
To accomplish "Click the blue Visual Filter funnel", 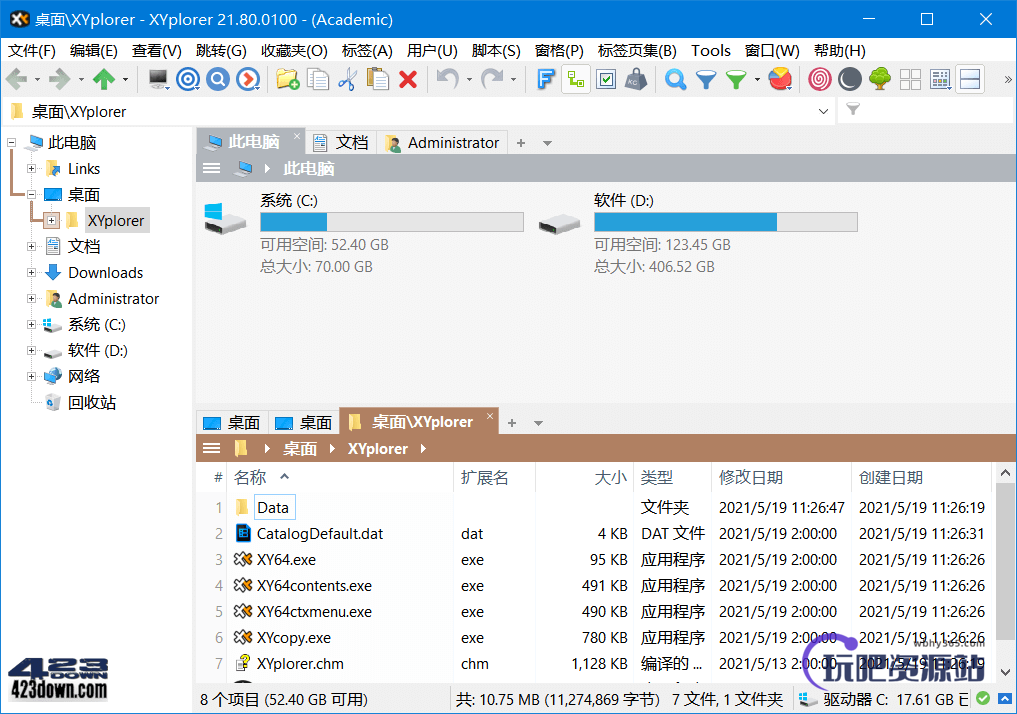I will [x=706, y=80].
